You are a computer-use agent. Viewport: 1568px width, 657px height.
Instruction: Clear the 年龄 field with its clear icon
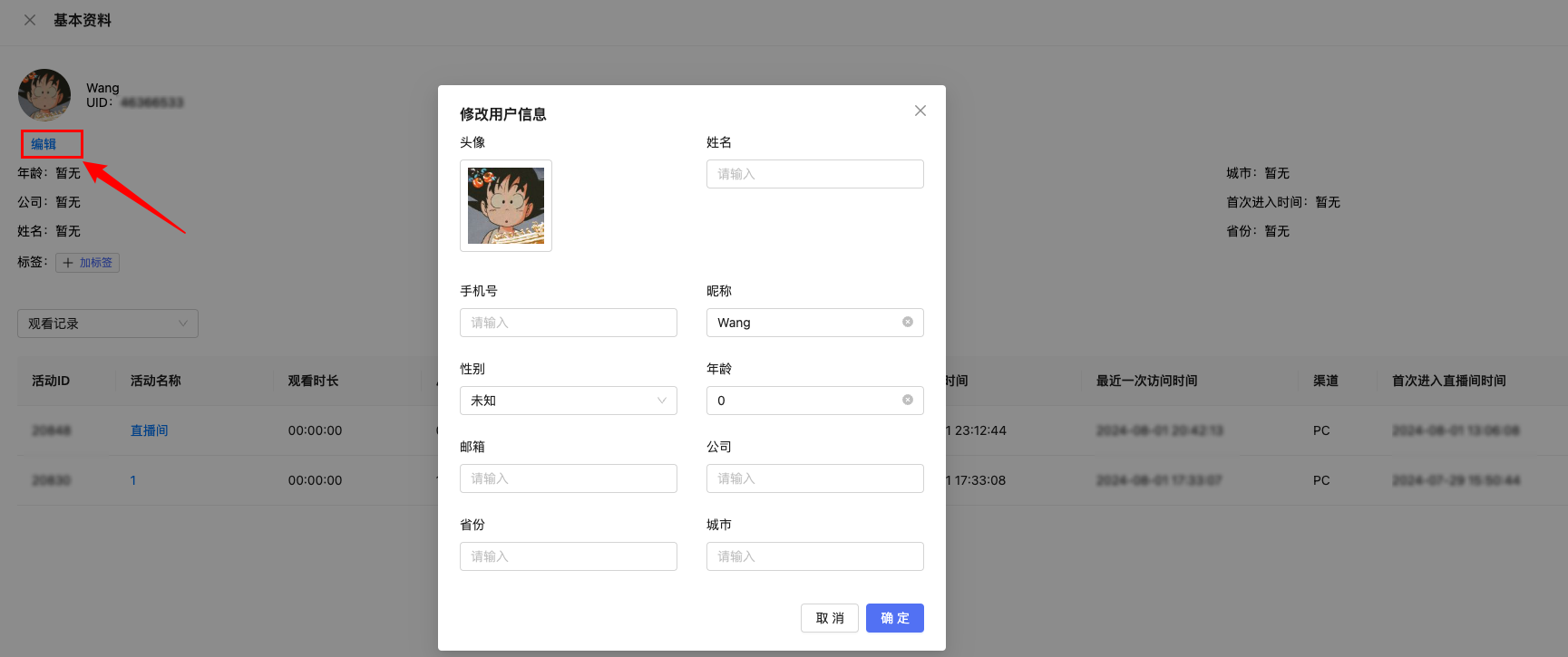[x=907, y=400]
